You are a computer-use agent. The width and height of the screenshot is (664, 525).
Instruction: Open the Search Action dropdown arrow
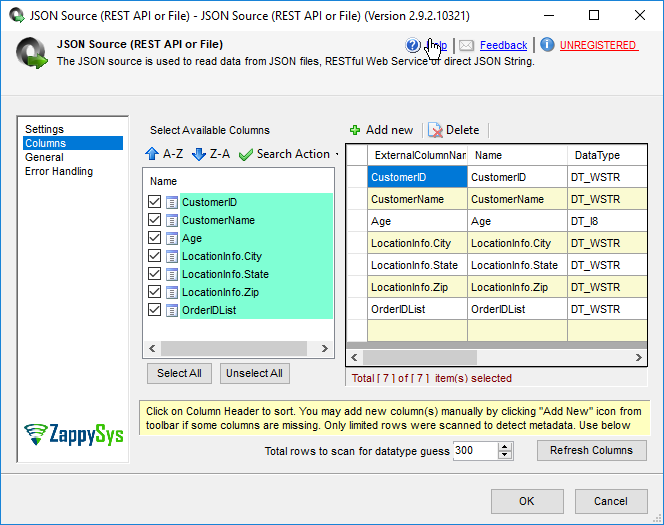click(337, 154)
